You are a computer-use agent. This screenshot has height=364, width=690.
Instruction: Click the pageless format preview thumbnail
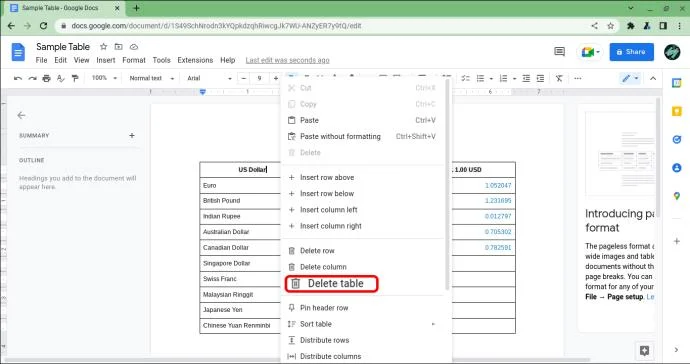pyautogui.click(x=620, y=154)
